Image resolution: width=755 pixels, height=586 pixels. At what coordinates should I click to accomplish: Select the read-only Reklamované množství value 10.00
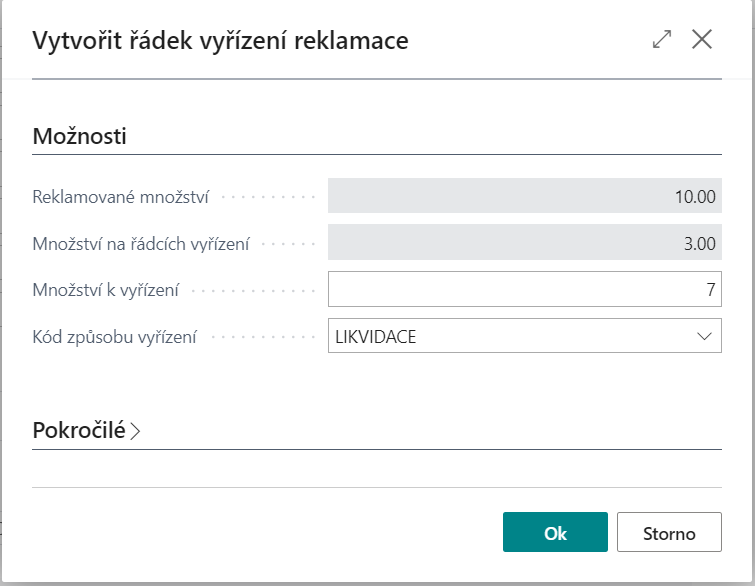695,197
